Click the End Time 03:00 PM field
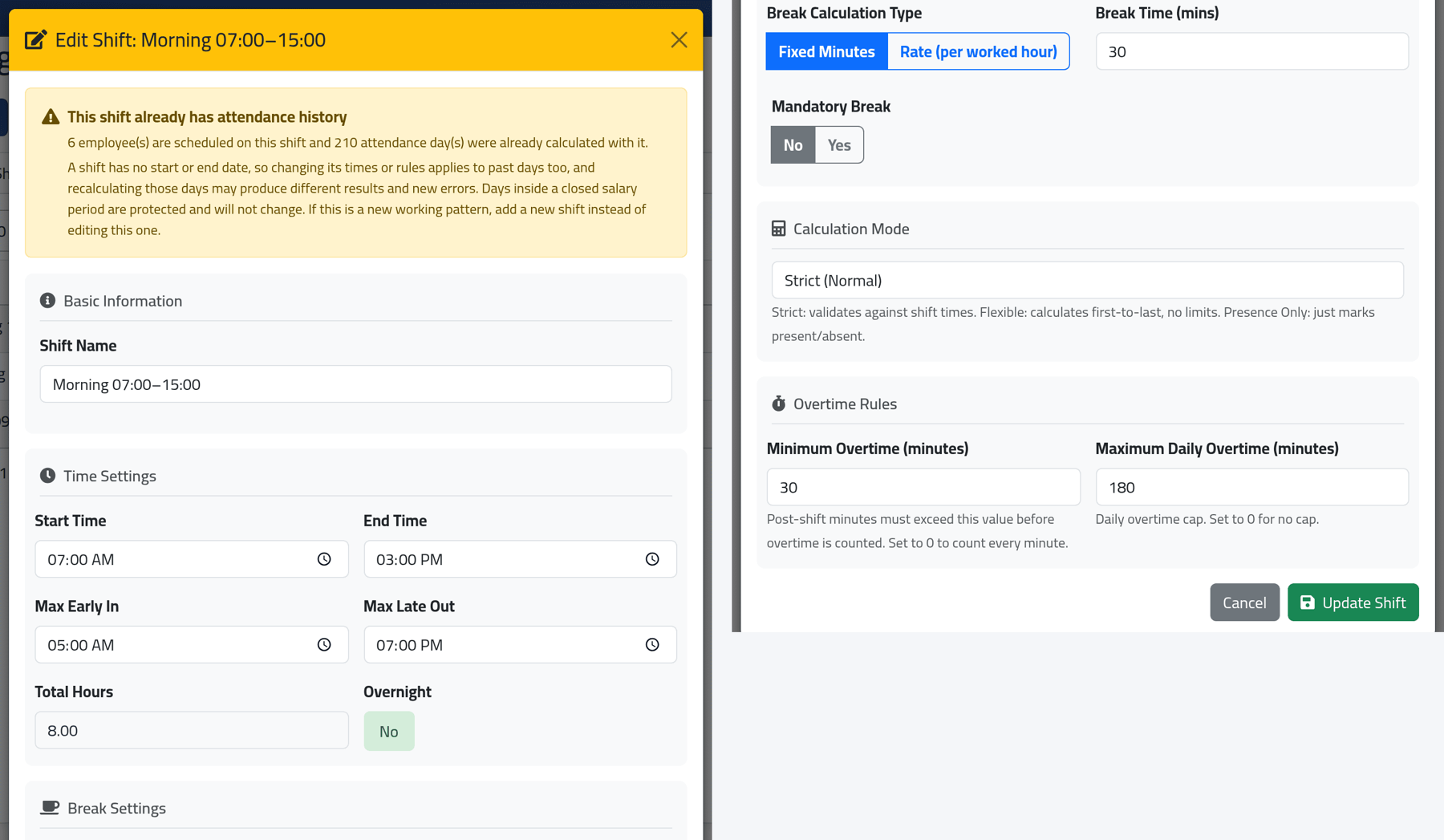Screen dimensions: 1444x840 click(x=520, y=559)
